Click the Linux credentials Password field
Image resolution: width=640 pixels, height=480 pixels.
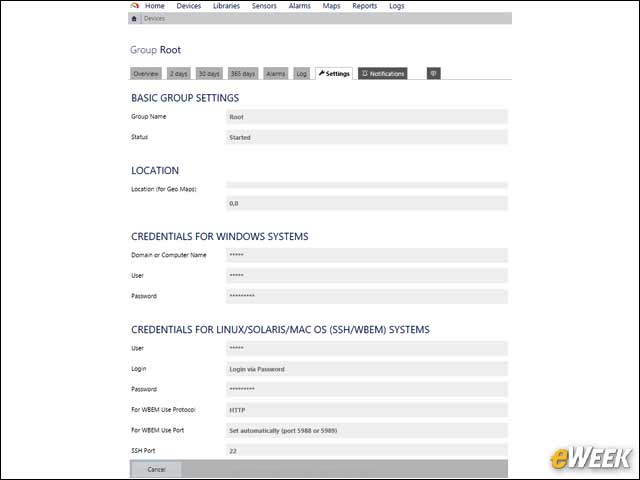[367, 389]
